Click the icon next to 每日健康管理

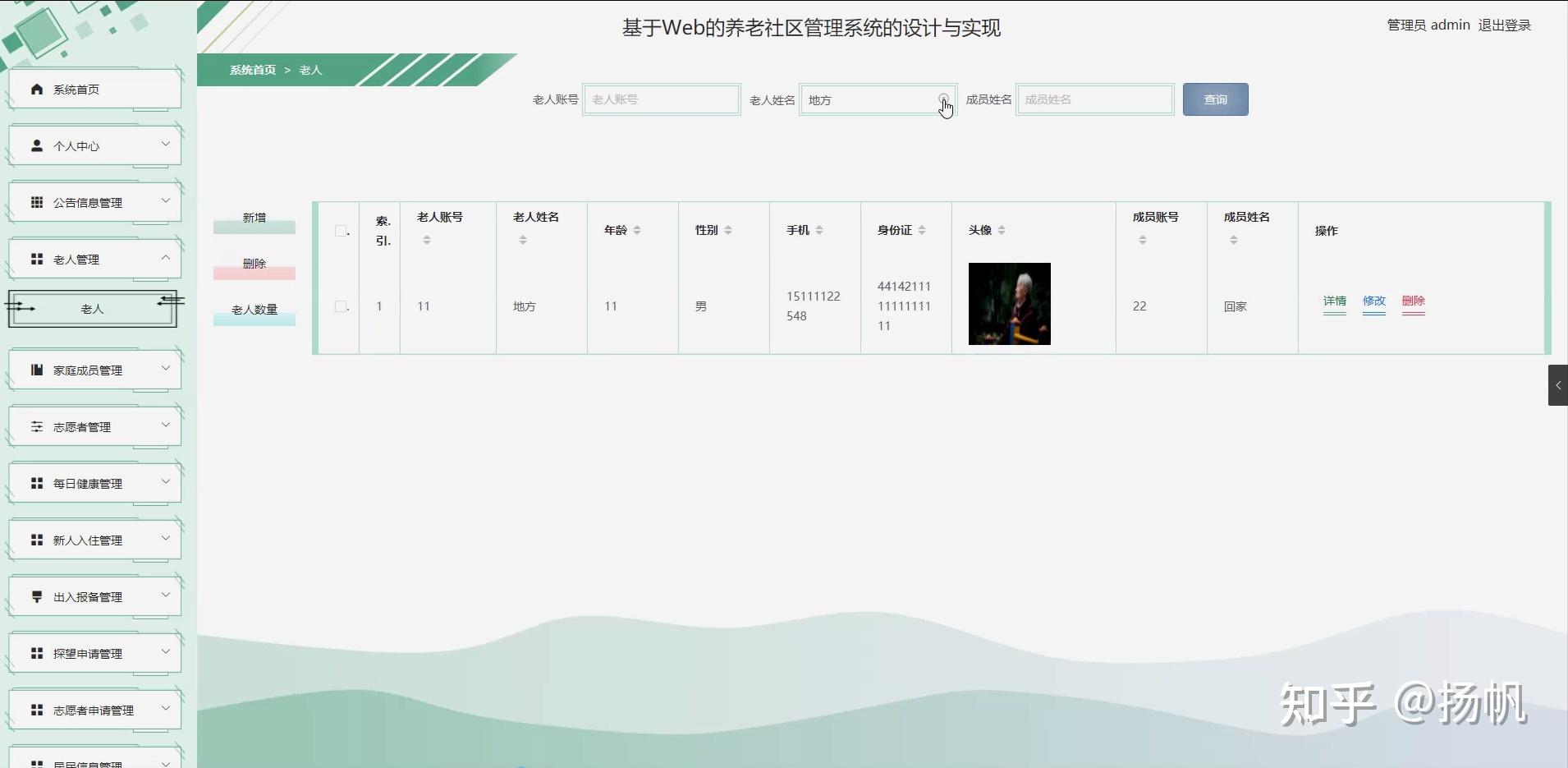click(35, 483)
